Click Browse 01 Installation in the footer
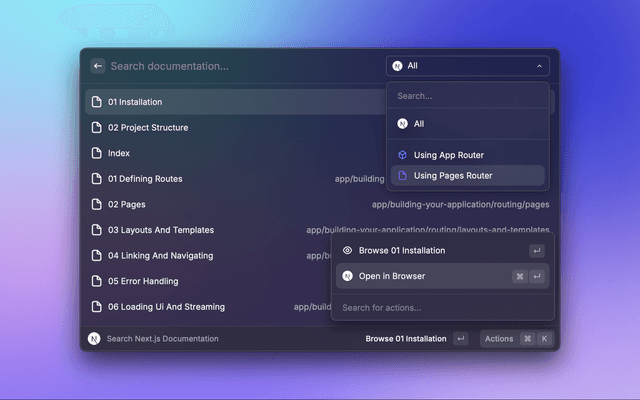 (x=406, y=339)
